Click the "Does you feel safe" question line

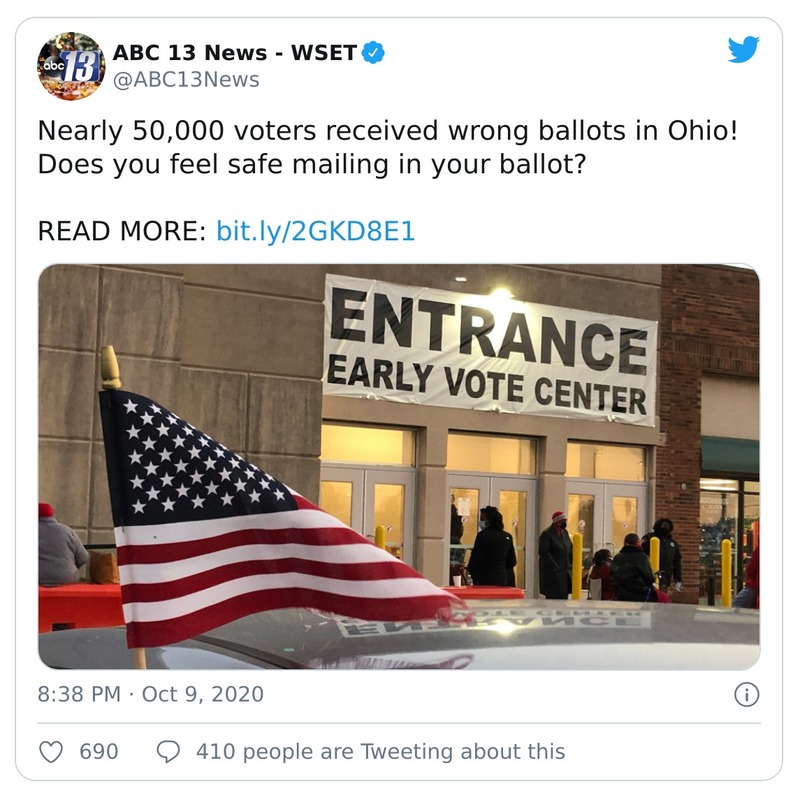point(310,164)
